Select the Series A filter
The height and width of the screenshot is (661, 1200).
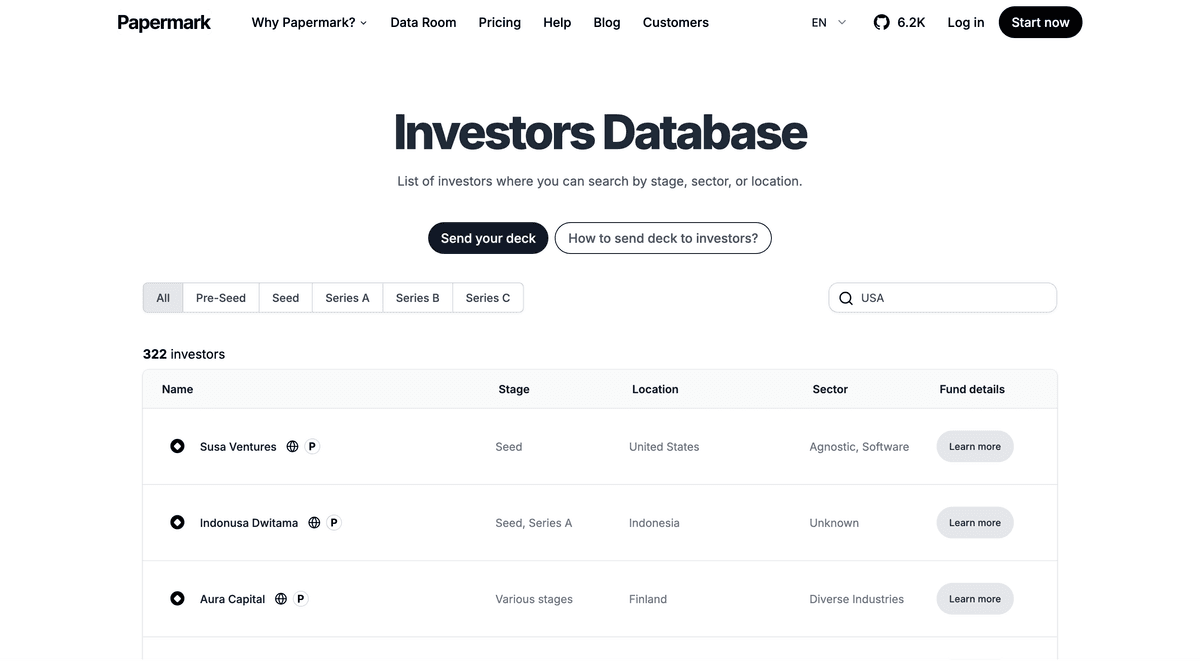347,297
